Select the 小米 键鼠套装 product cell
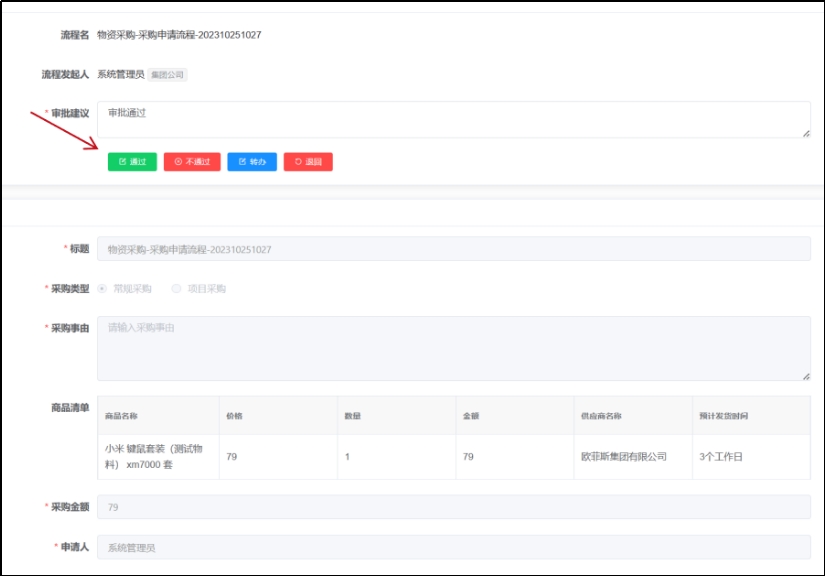Image resolution: width=825 pixels, height=576 pixels. (155, 457)
